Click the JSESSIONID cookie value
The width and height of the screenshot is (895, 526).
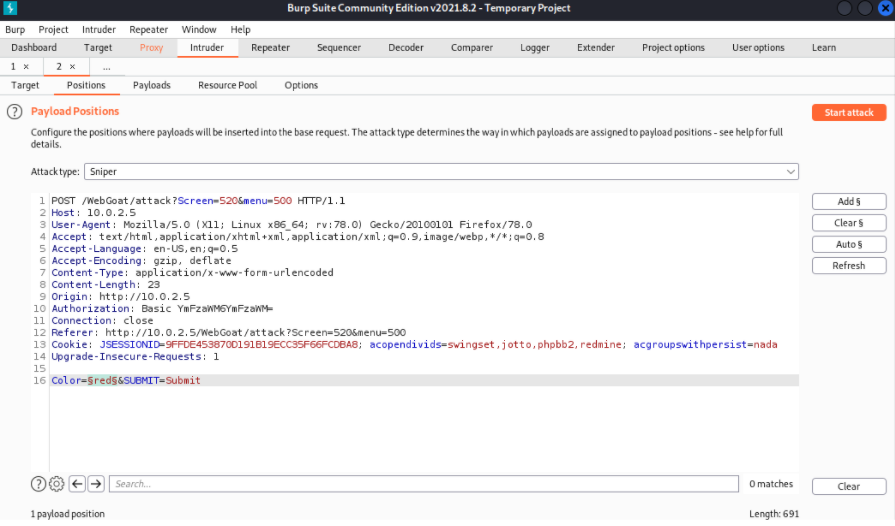coord(261,345)
